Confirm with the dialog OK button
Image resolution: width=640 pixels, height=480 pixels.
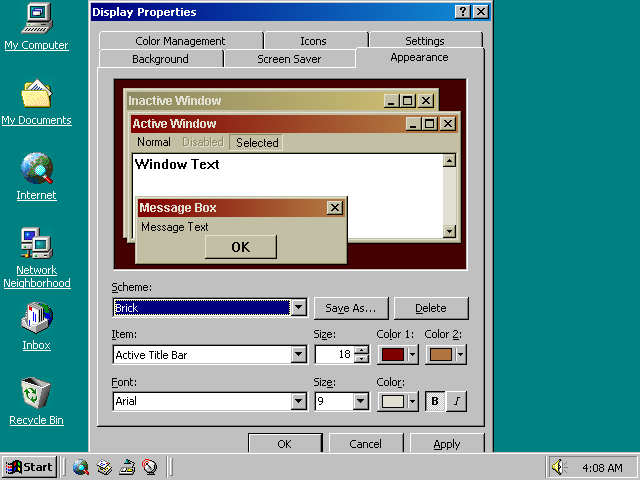tap(285, 443)
